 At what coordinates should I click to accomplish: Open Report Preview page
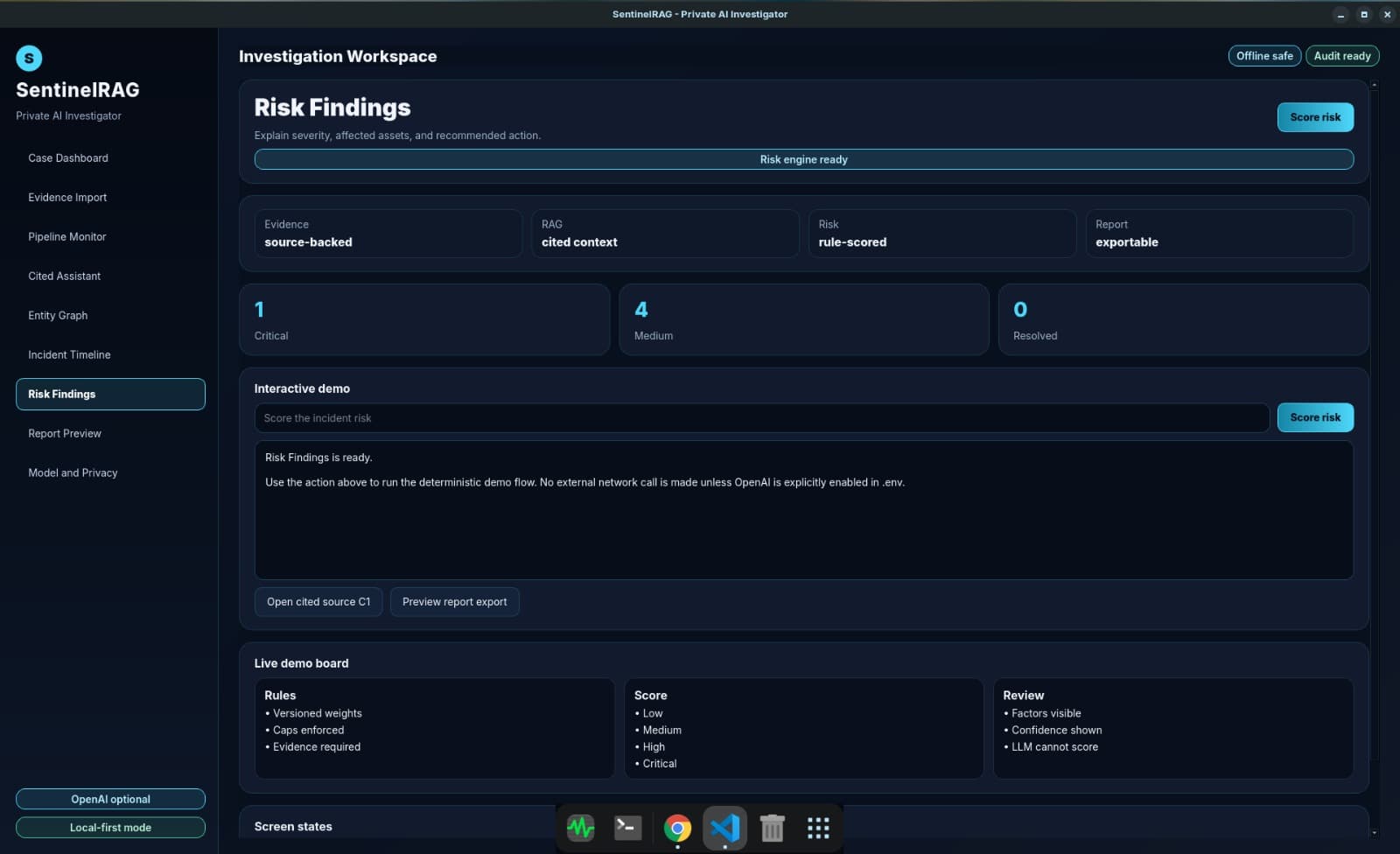tap(110, 434)
